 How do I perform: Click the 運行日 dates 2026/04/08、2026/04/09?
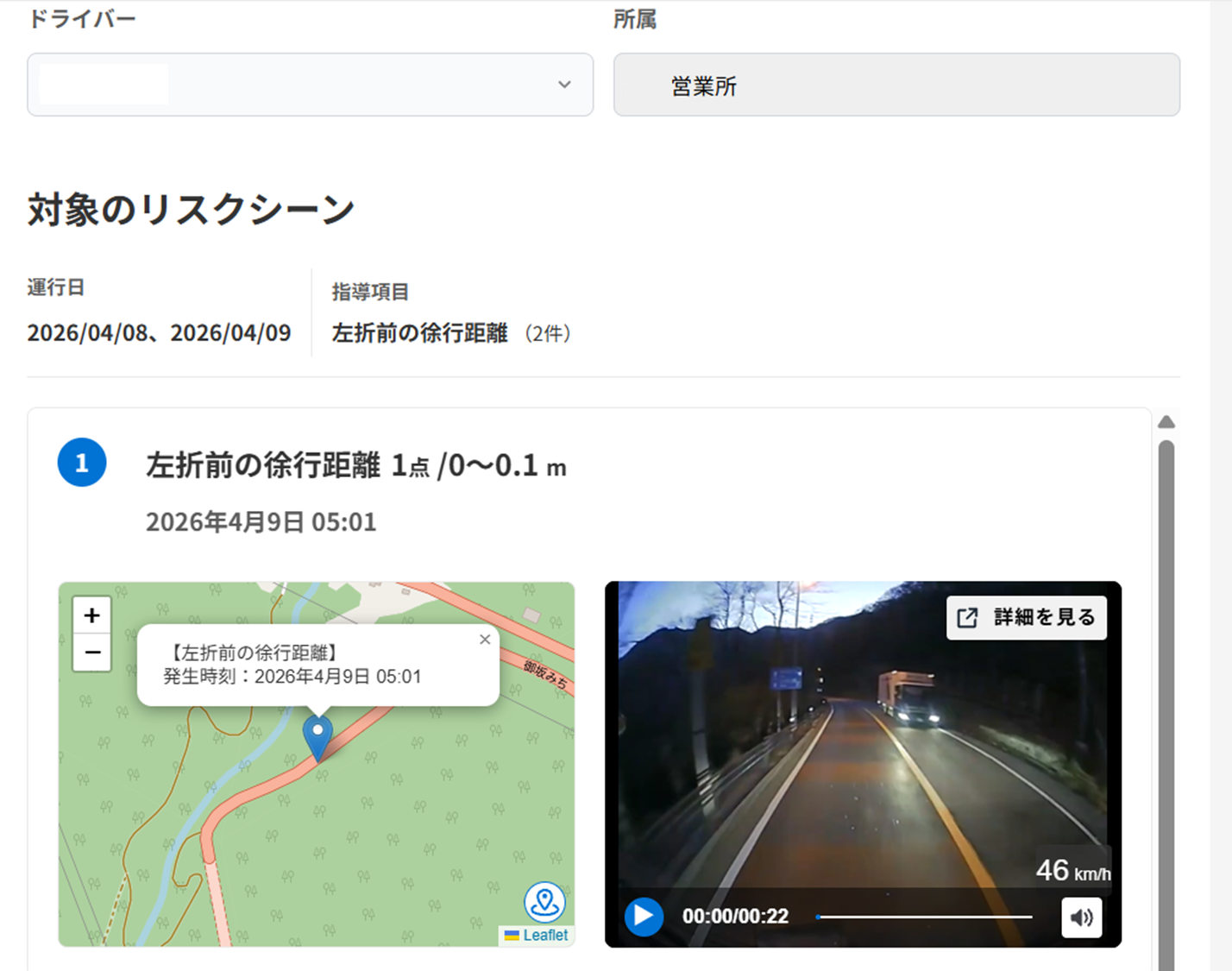click(x=159, y=333)
